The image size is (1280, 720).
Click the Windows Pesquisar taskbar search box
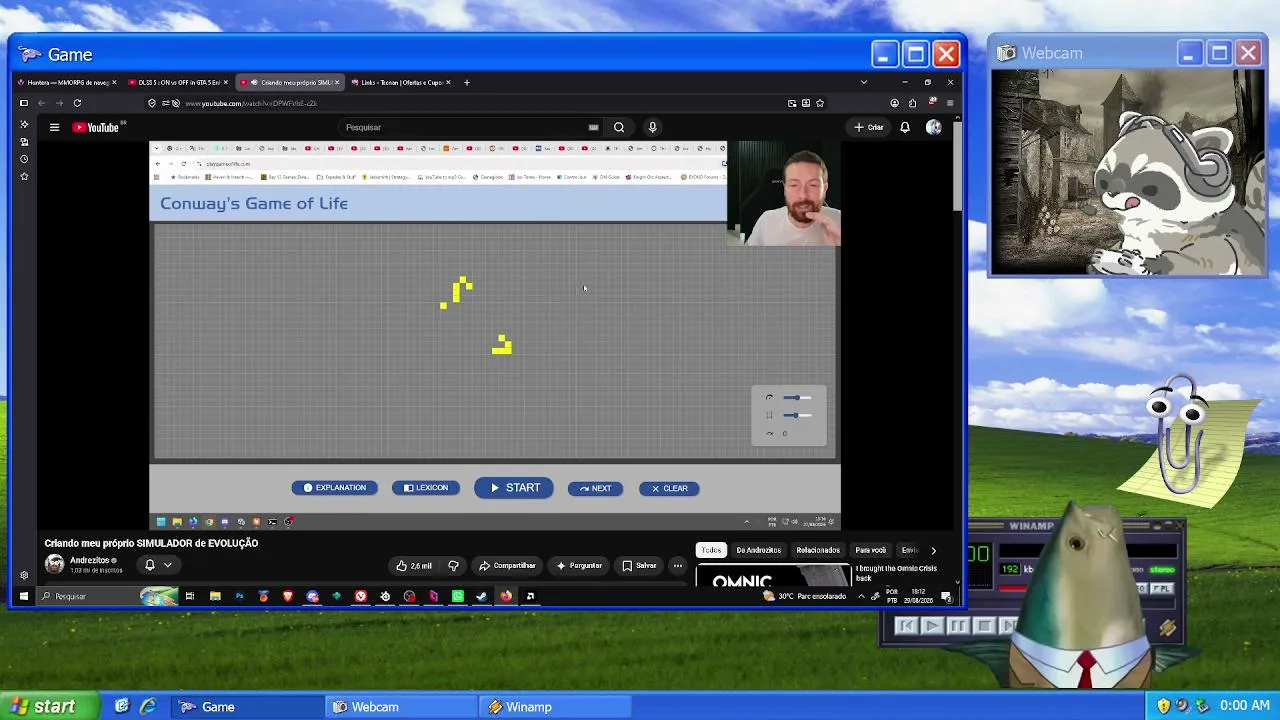(x=108, y=596)
